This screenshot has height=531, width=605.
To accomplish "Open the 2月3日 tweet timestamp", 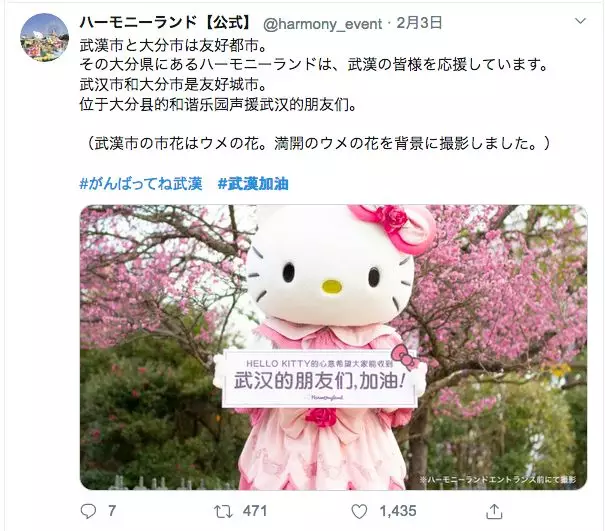I will 419,23.
